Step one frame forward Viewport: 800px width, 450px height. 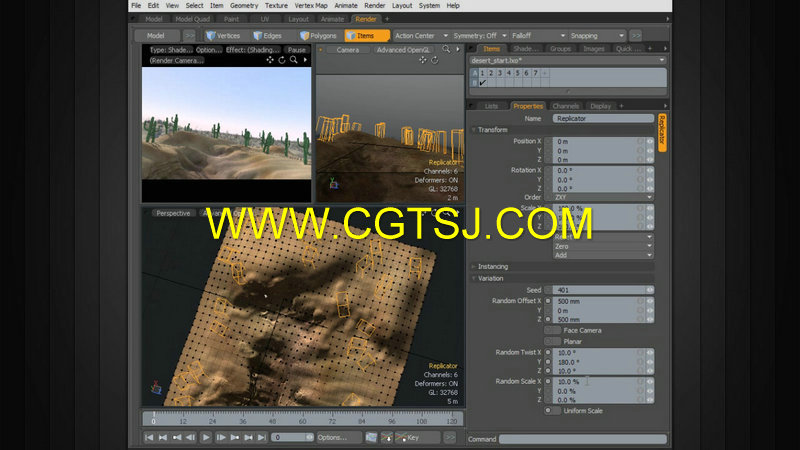pyautogui.click(x=221, y=437)
